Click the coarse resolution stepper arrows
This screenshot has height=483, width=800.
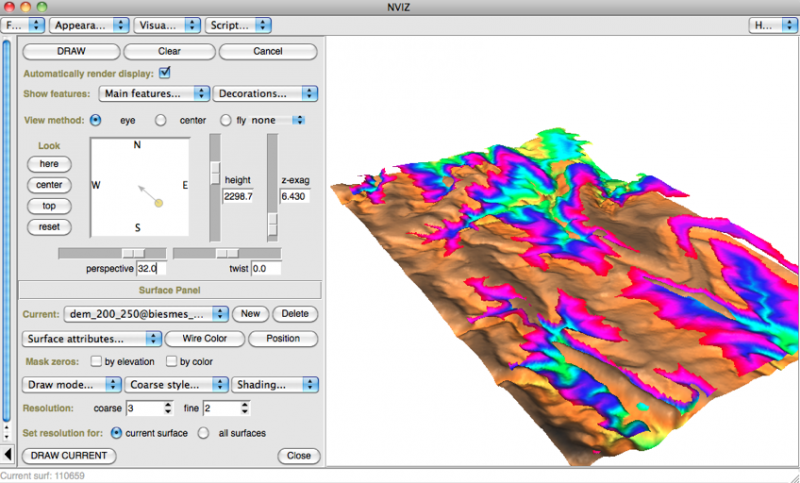point(168,408)
